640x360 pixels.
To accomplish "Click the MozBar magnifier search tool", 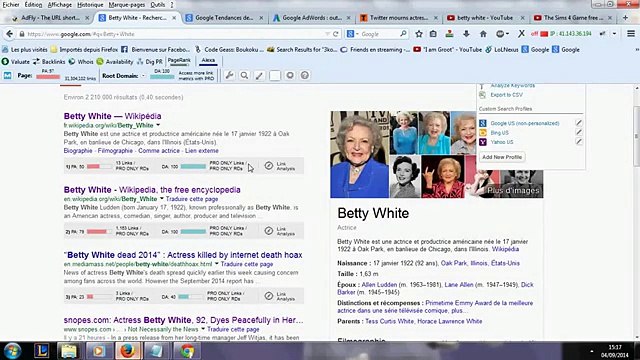I will (x=244, y=76).
